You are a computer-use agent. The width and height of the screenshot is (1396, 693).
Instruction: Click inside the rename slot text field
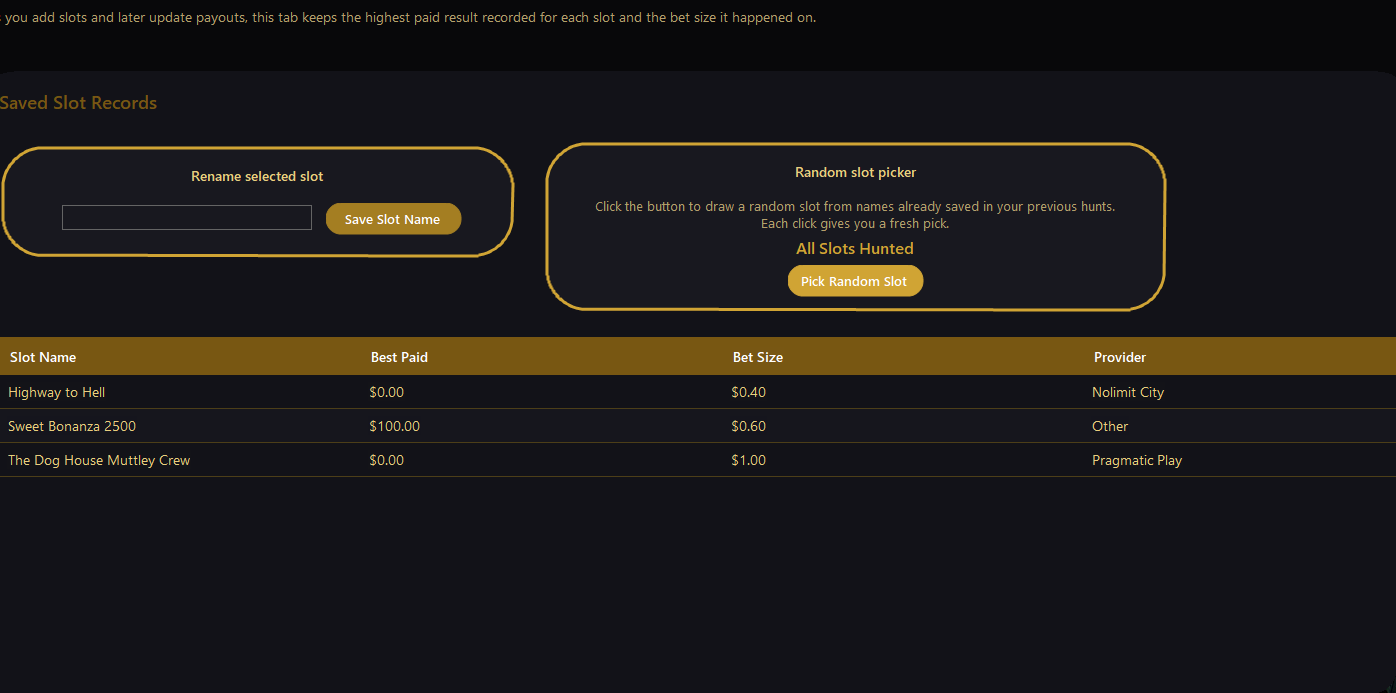pyautogui.click(x=186, y=217)
